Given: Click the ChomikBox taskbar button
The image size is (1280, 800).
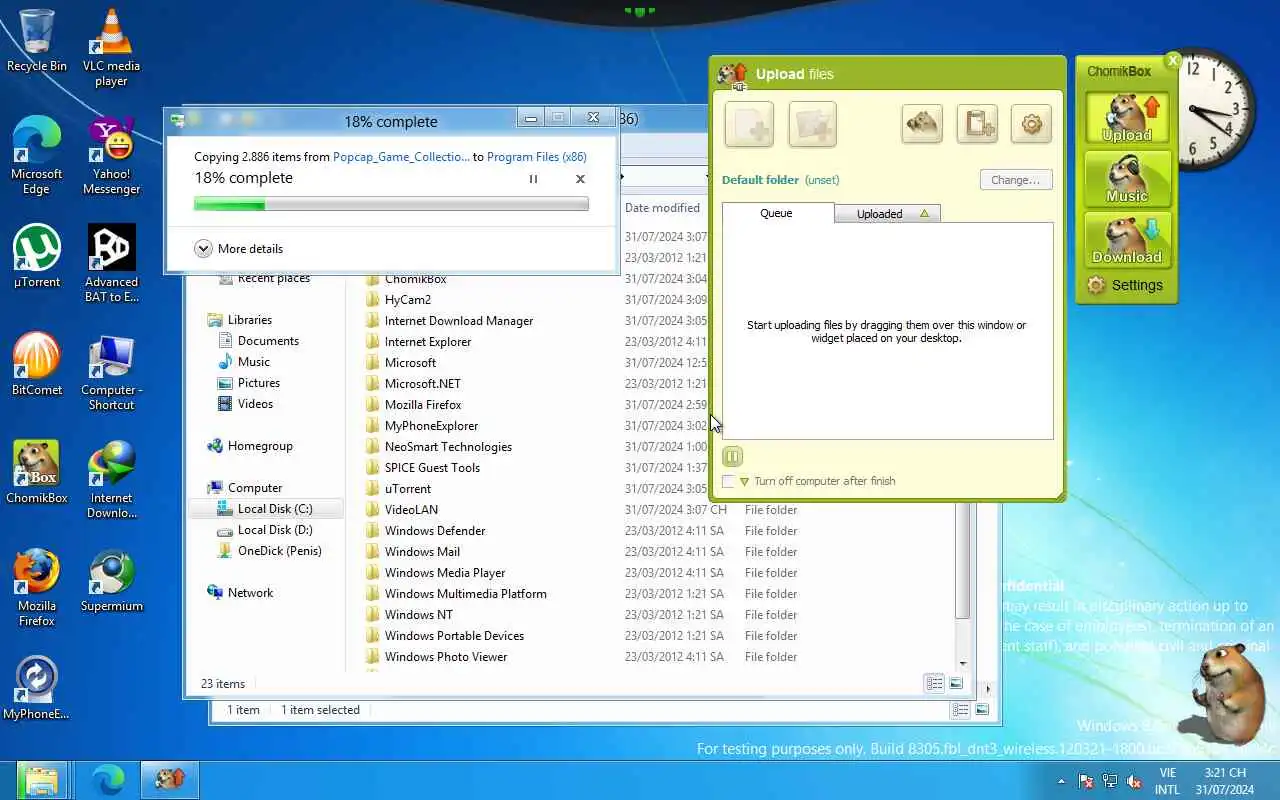Looking at the screenshot, I should (x=170, y=780).
